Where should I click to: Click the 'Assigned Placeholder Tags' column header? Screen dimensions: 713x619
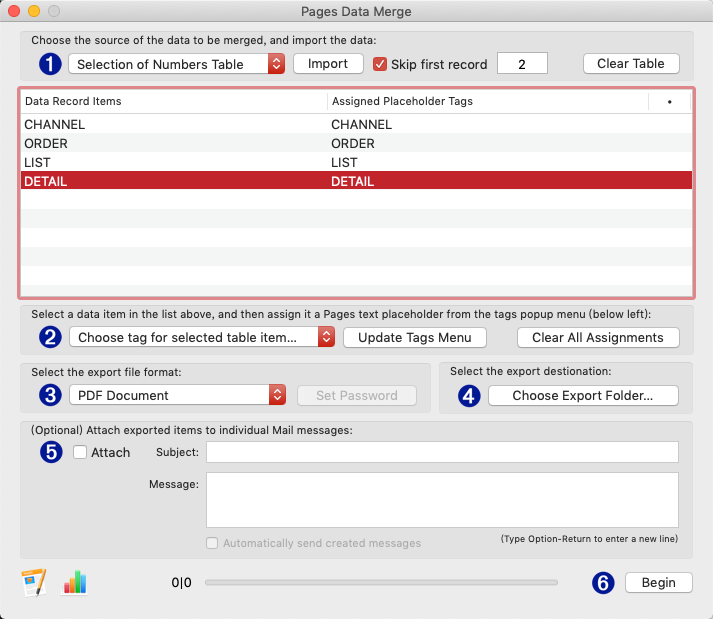(x=488, y=101)
